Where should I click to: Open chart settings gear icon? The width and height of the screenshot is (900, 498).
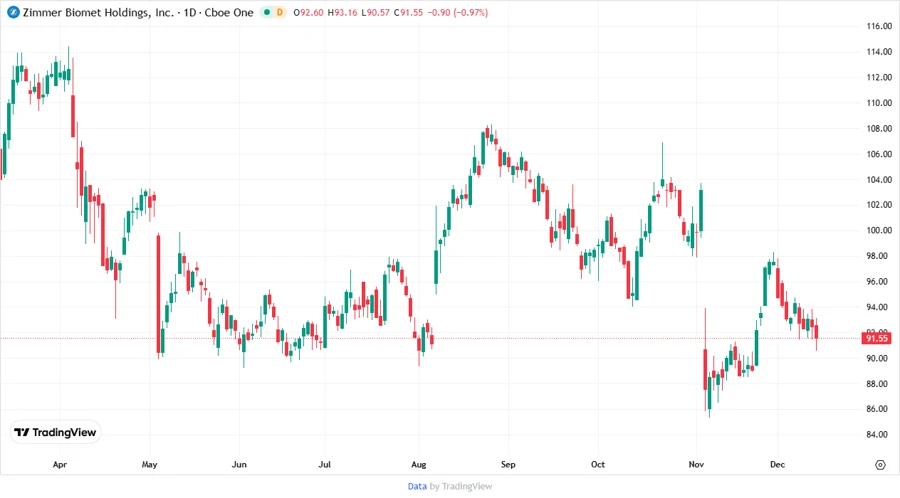880,465
